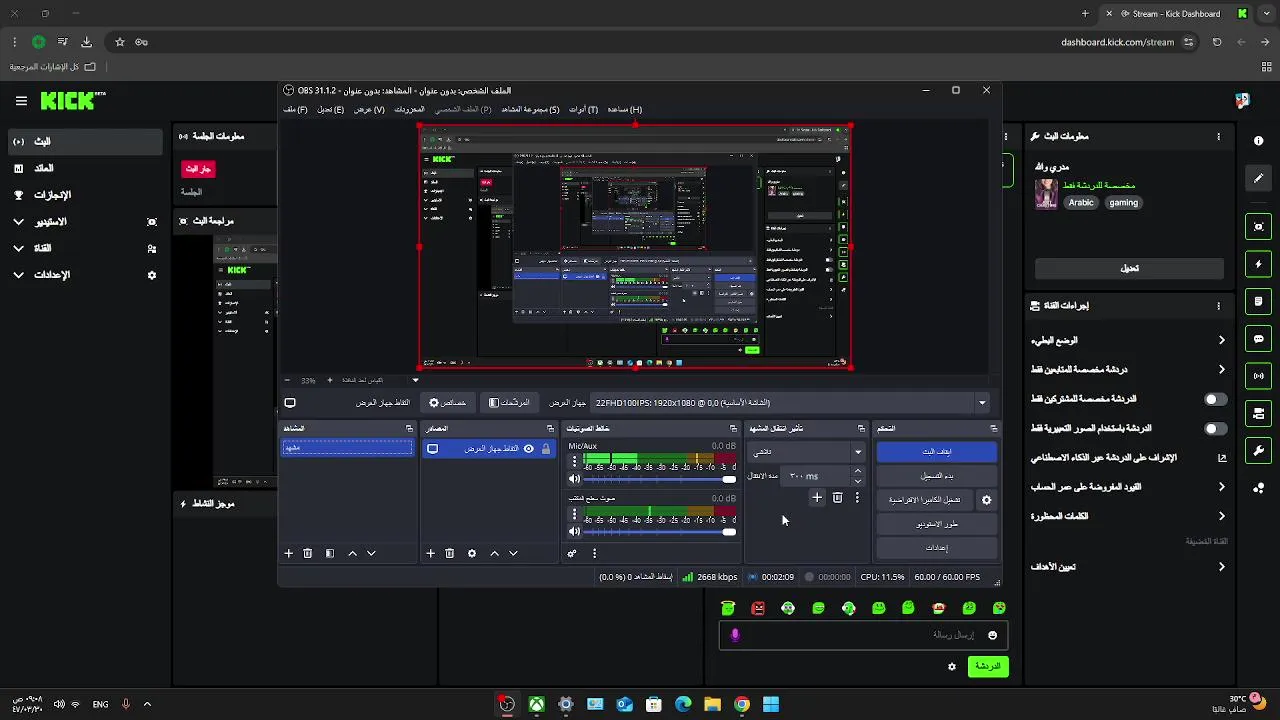Open virtual camera settings gear

point(986,500)
